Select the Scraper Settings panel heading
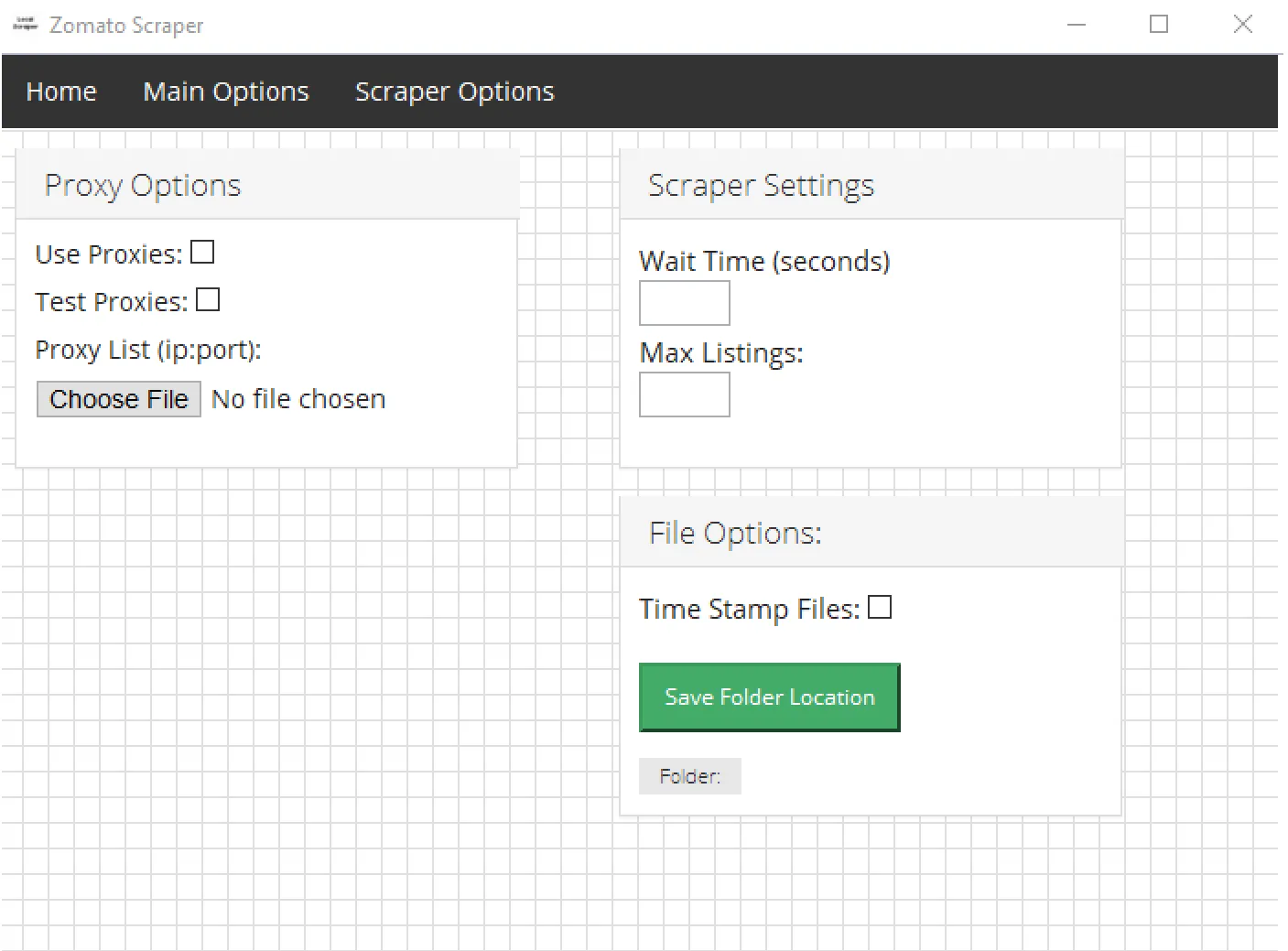 click(x=761, y=185)
